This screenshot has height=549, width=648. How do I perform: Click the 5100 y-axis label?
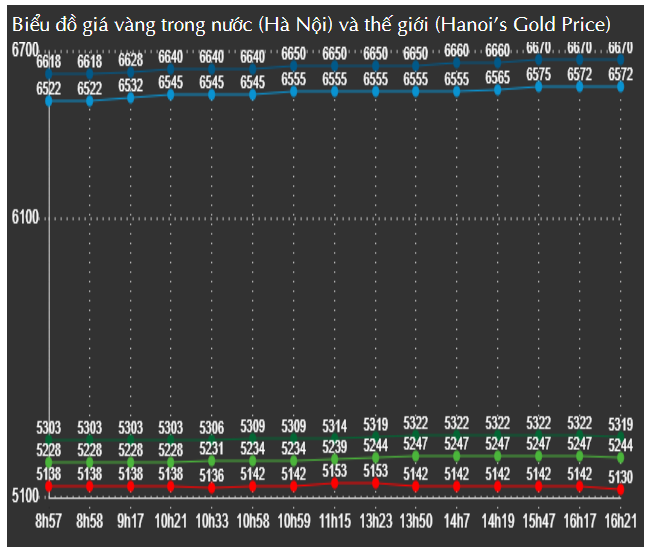point(22,496)
